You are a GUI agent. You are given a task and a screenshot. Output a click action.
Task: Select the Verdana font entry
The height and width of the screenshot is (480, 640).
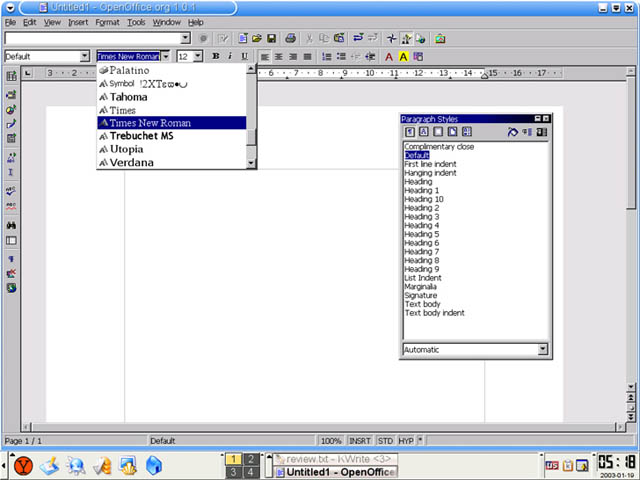(x=171, y=162)
